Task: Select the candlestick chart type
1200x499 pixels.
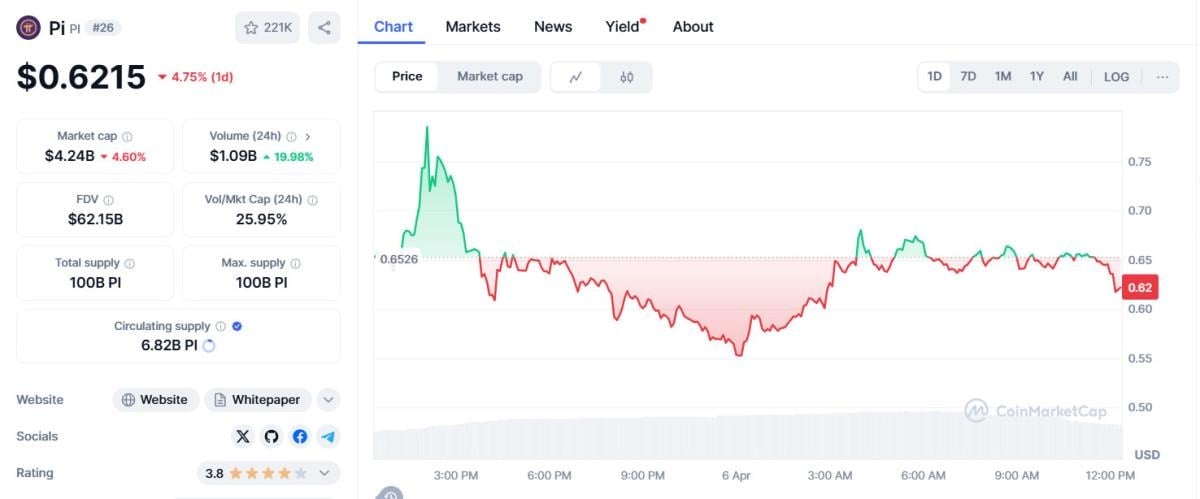Action: tap(627, 77)
